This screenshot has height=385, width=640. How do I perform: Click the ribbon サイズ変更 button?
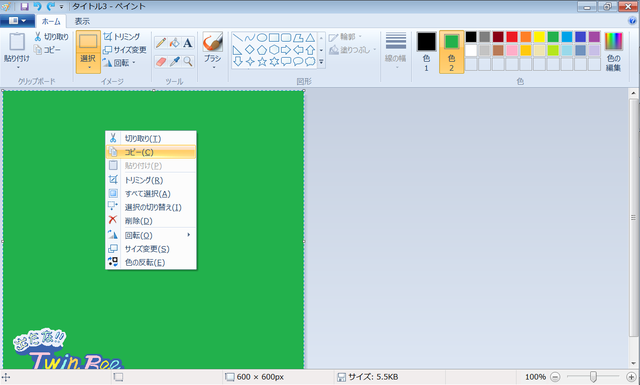coord(125,50)
